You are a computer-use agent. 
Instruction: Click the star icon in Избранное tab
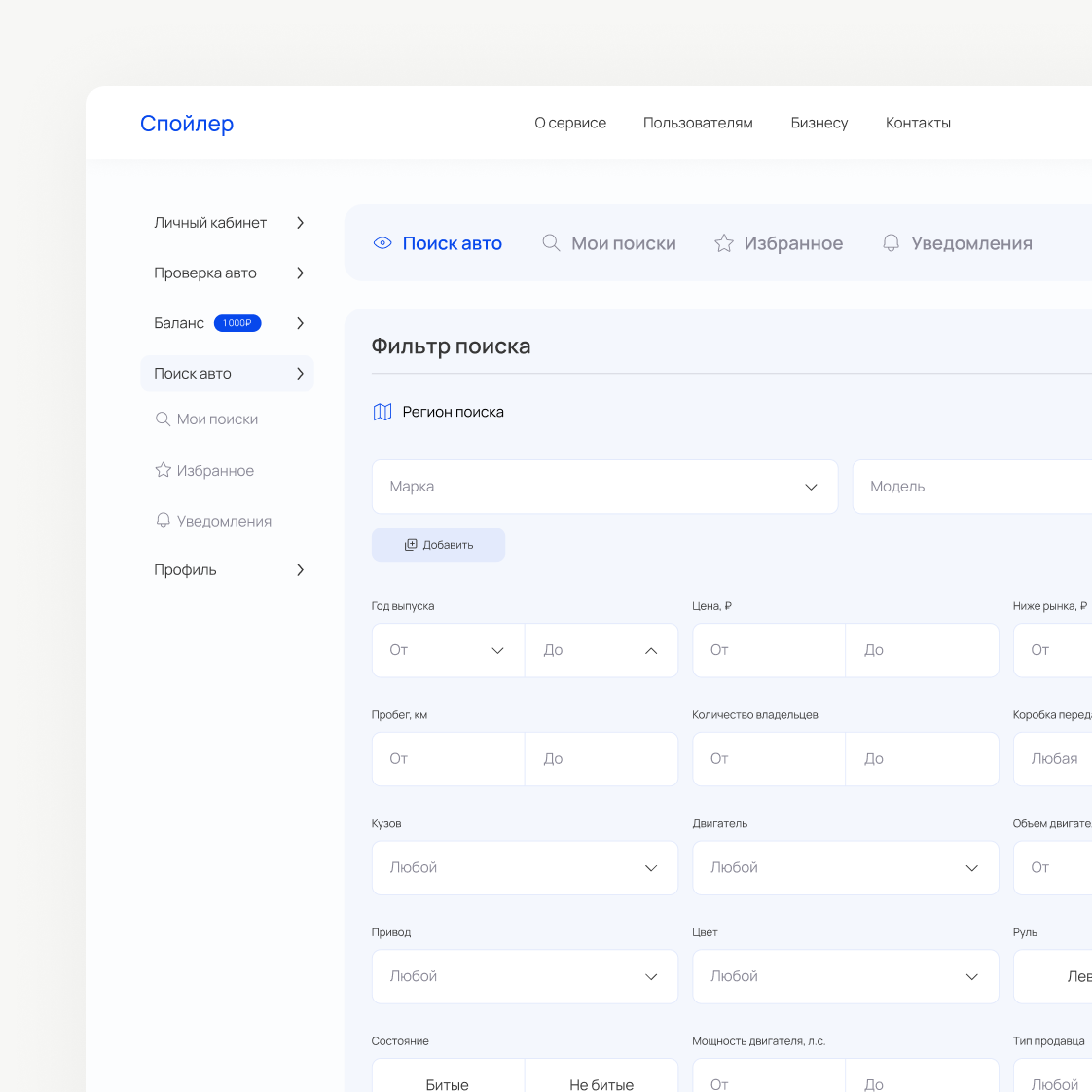tap(723, 243)
